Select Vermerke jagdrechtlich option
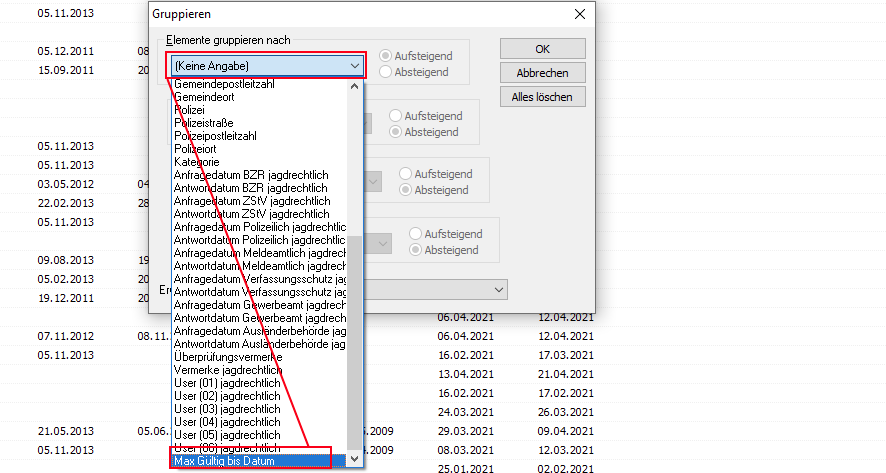 [x=226, y=370]
